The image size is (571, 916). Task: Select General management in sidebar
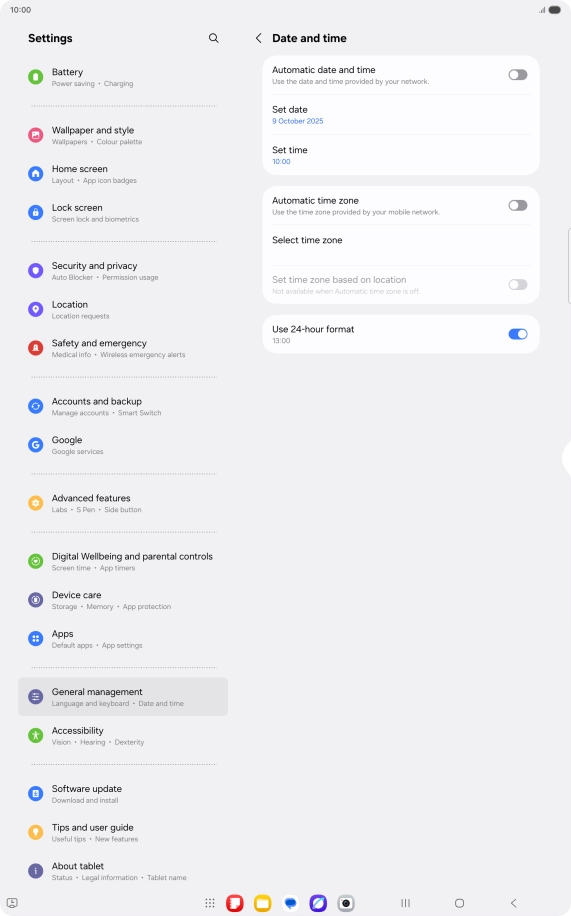123,697
